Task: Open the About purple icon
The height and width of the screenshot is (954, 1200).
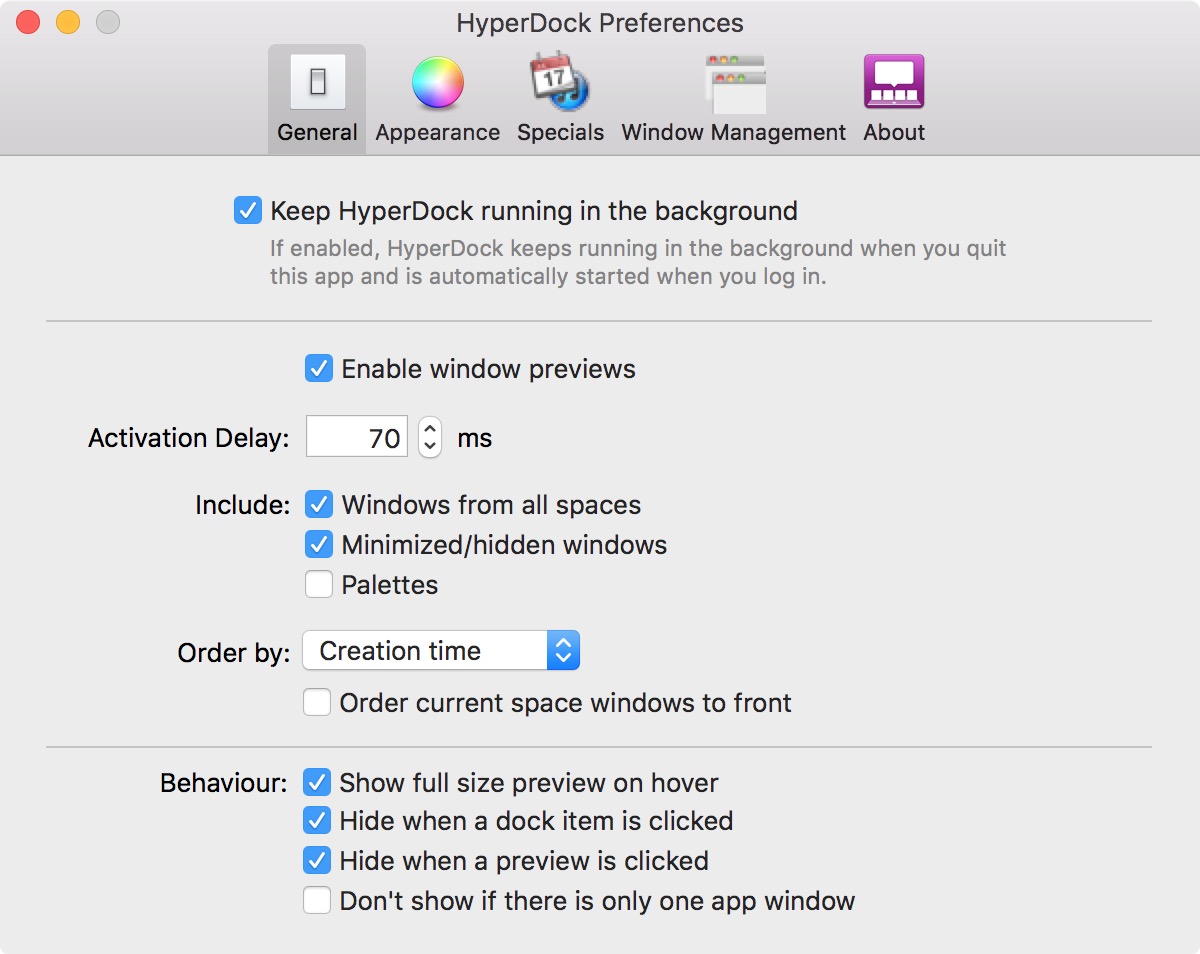Action: point(893,83)
